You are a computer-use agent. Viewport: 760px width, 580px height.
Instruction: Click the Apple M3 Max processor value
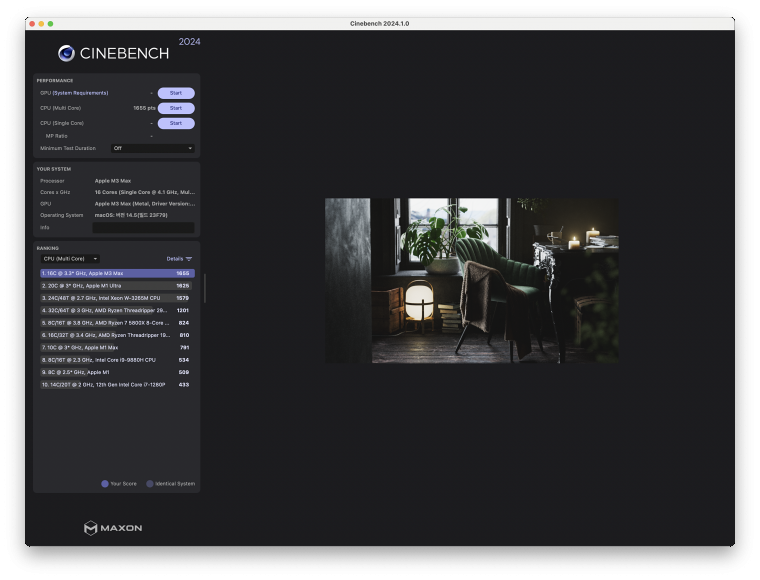tap(113, 181)
